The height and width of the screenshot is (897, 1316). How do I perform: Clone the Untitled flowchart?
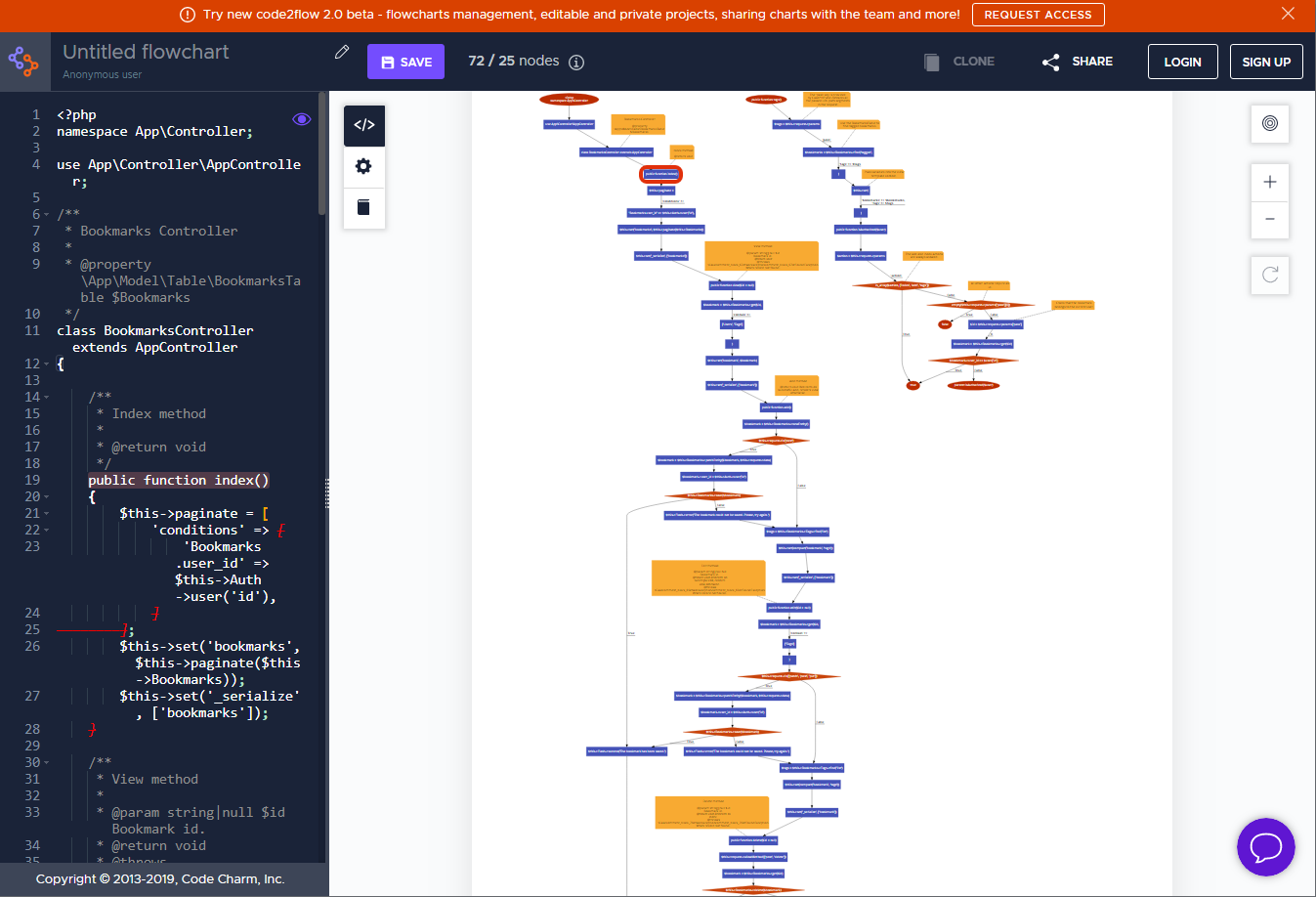(960, 61)
